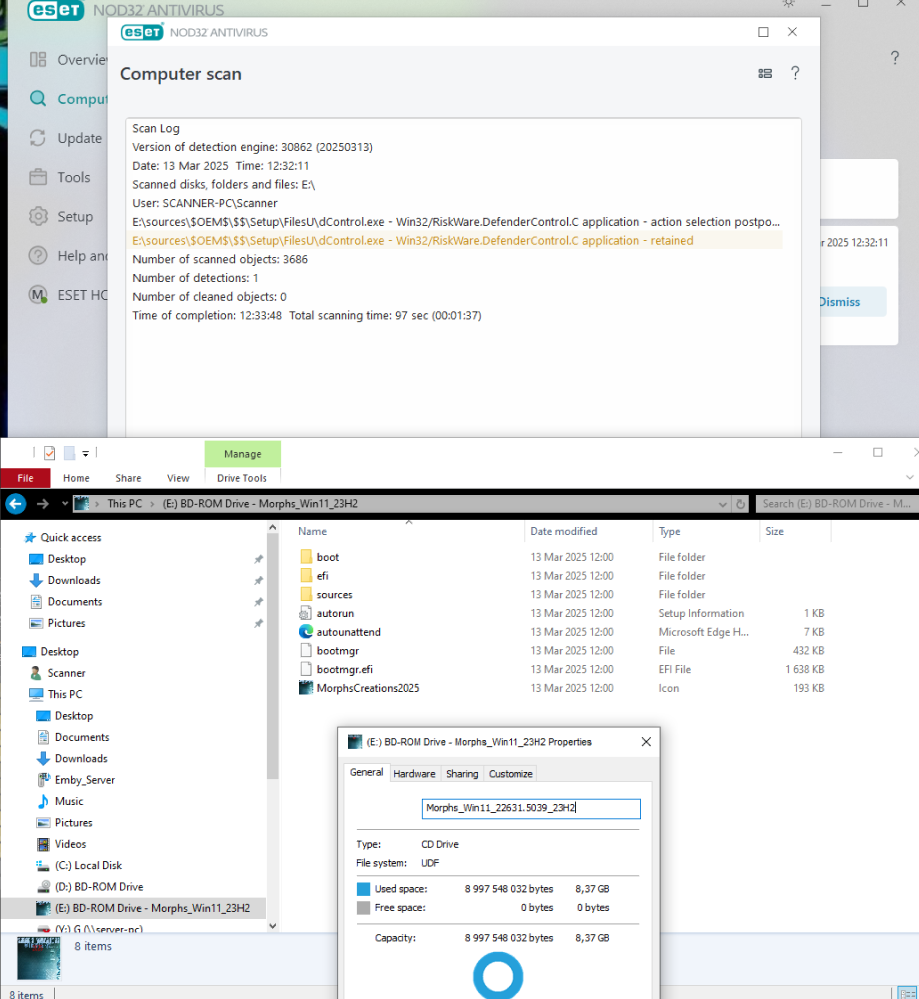
Task: Click the question mark in ESET main window
Action: [895, 58]
